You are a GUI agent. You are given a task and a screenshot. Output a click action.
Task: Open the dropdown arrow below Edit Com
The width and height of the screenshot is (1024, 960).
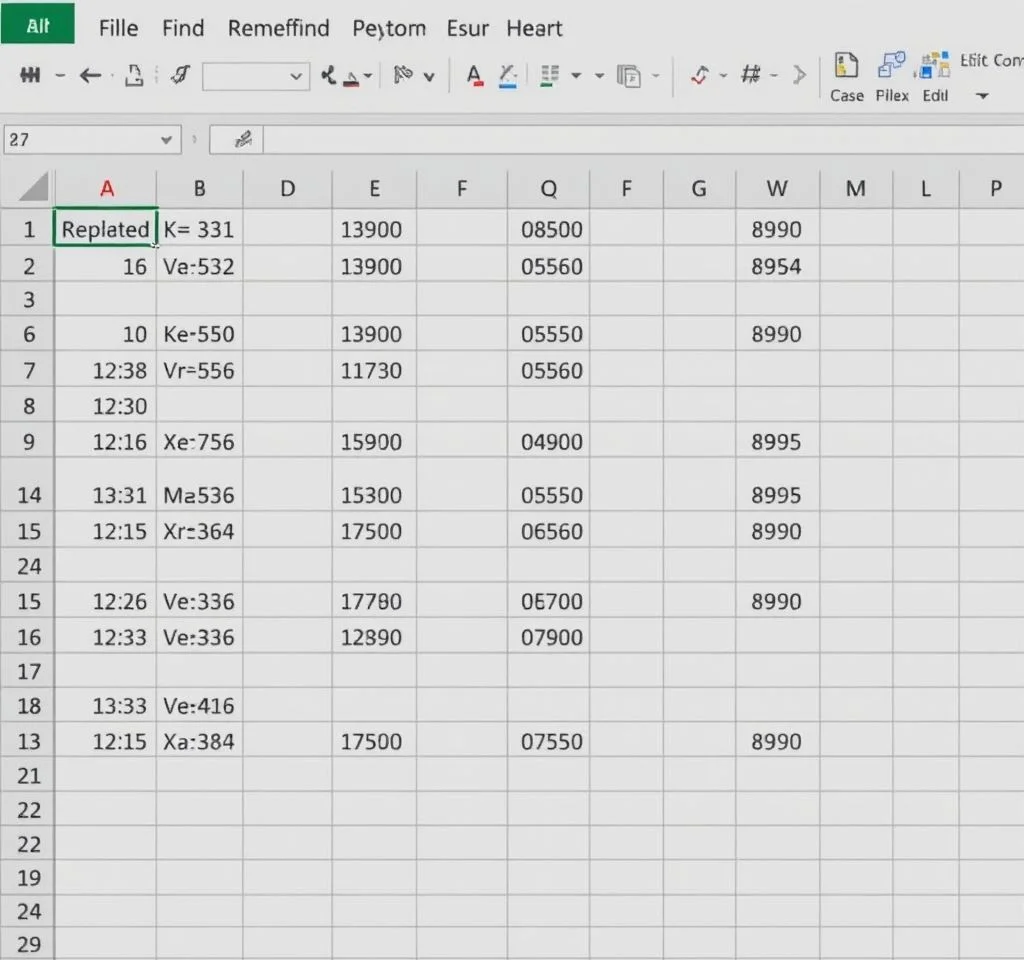(981, 96)
